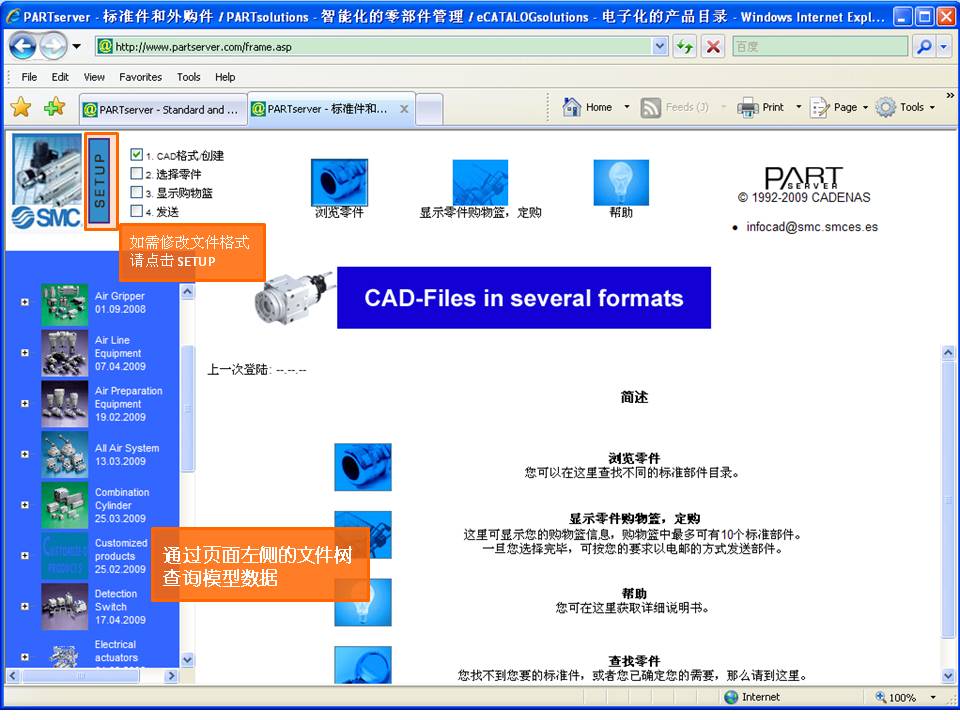Toggle the 3. 显示购物篮 checkbox
This screenshot has height=720, width=960.
[x=137, y=192]
